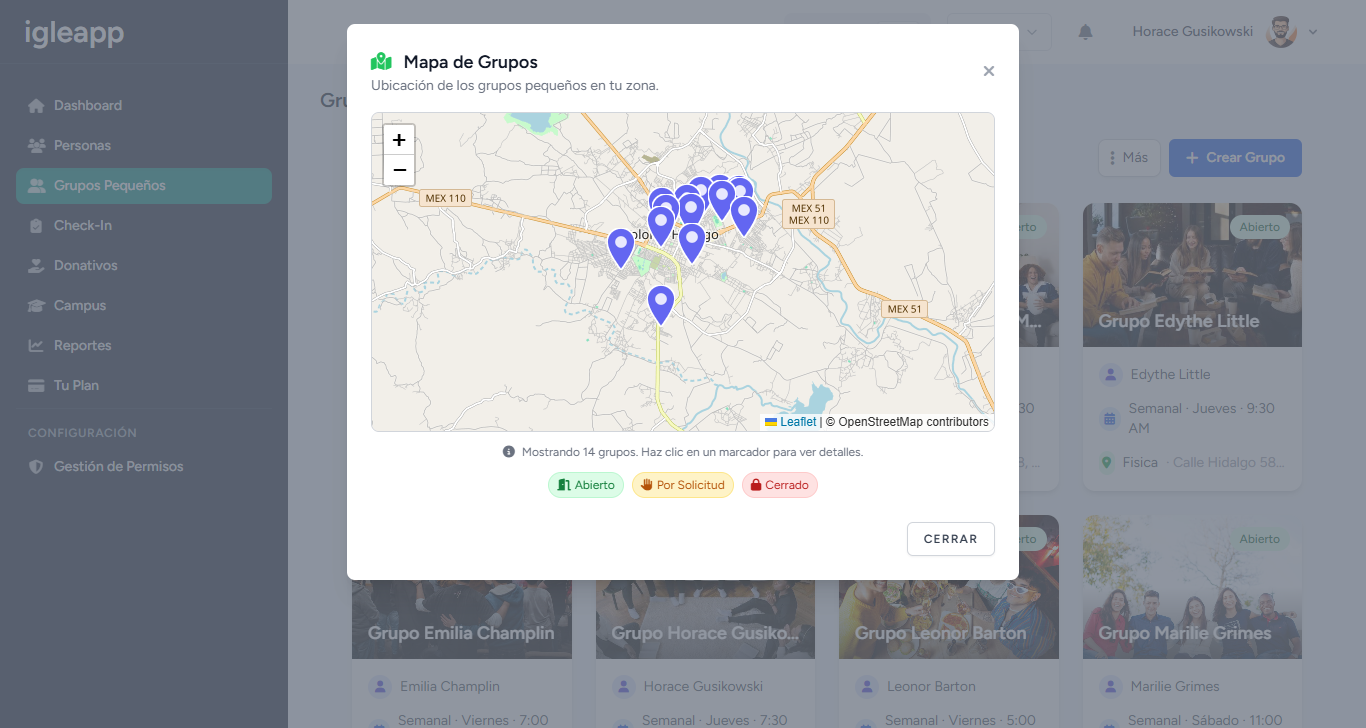Image resolution: width=1366 pixels, height=728 pixels.
Task: Click location pin icon for Calle Hidalgo
Action: [1106, 463]
